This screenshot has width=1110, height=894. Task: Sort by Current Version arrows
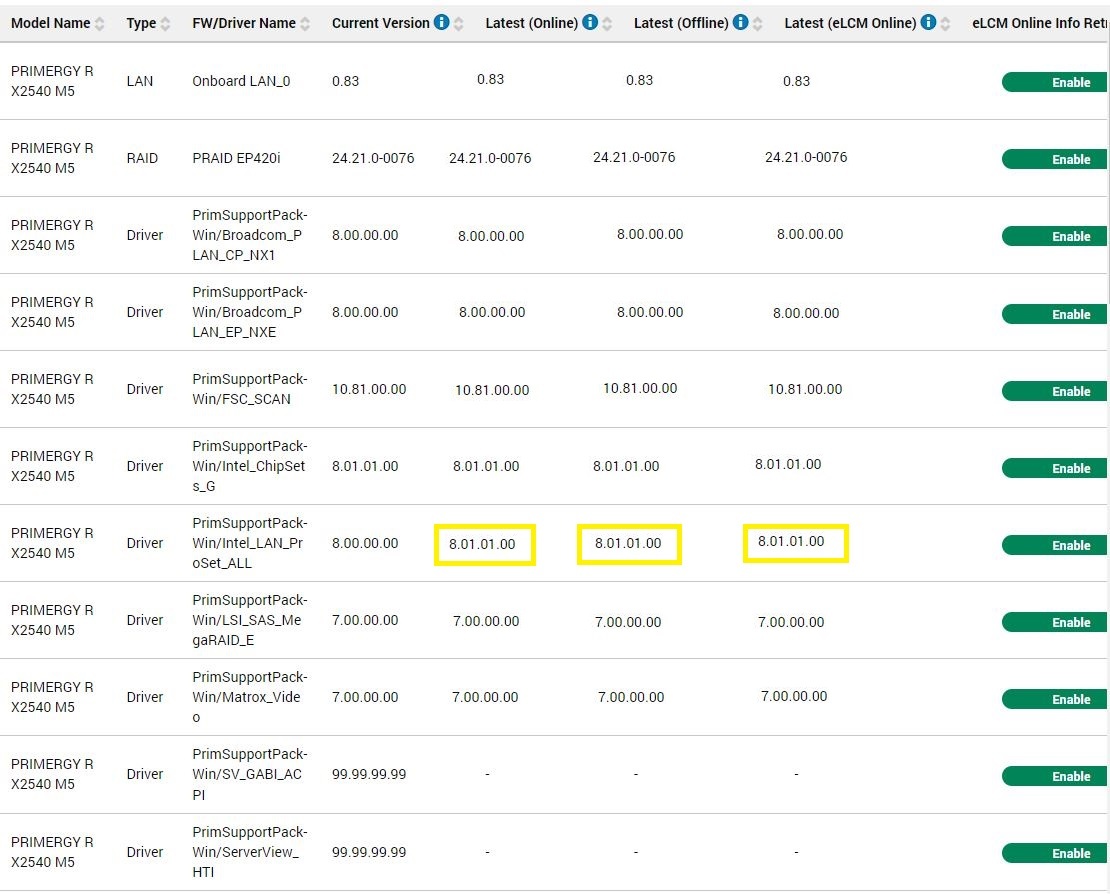point(459,23)
